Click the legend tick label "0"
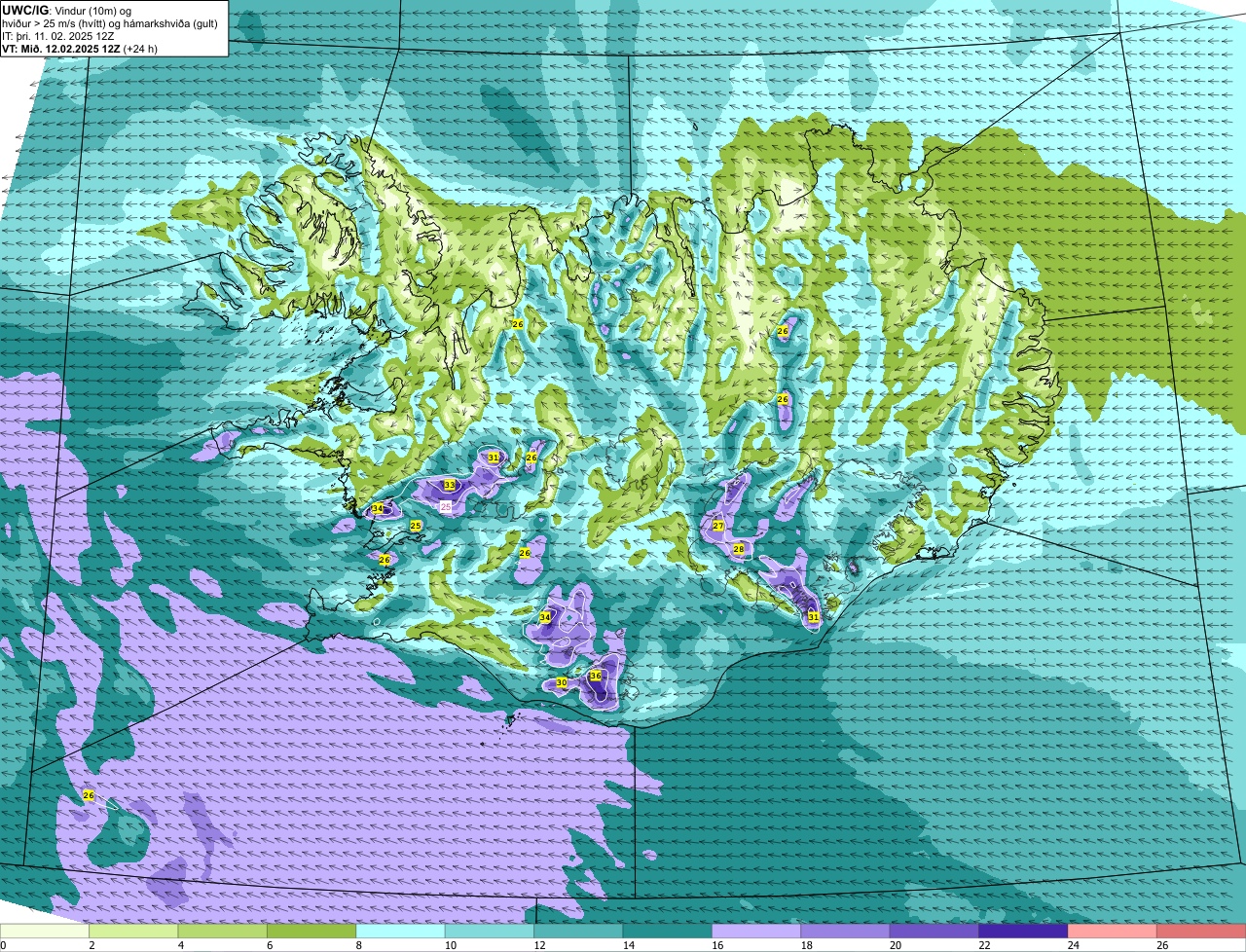1246x952 pixels. tap(3, 945)
